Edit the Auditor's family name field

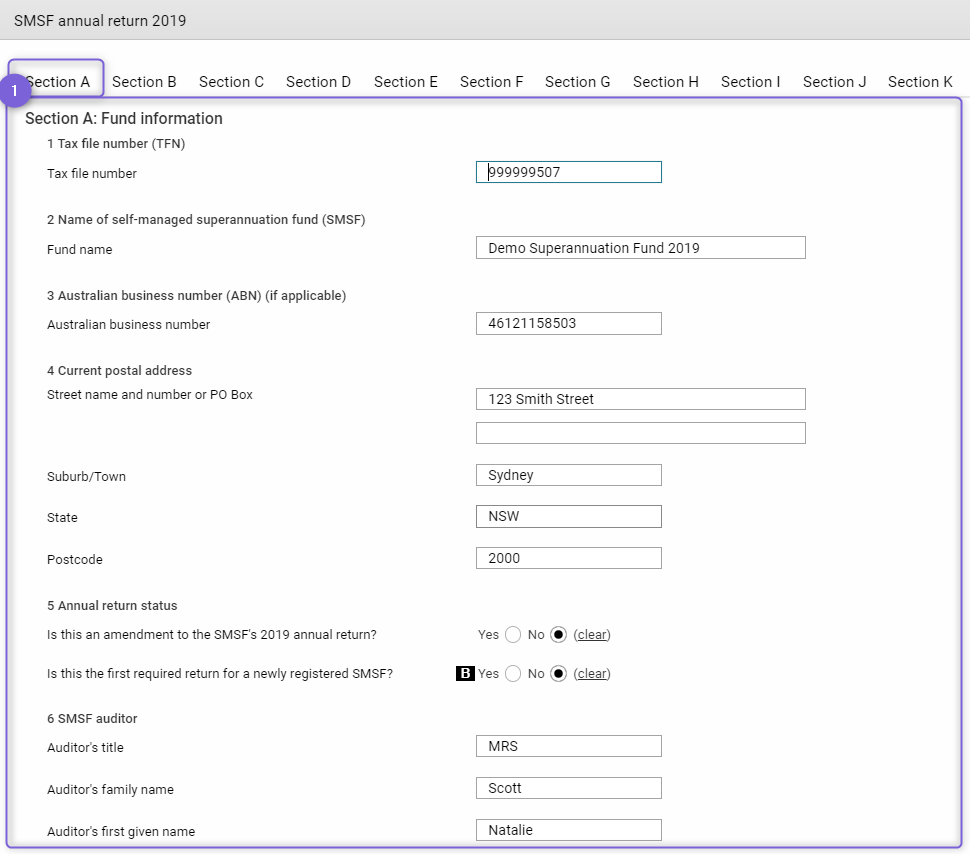[569, 788]
